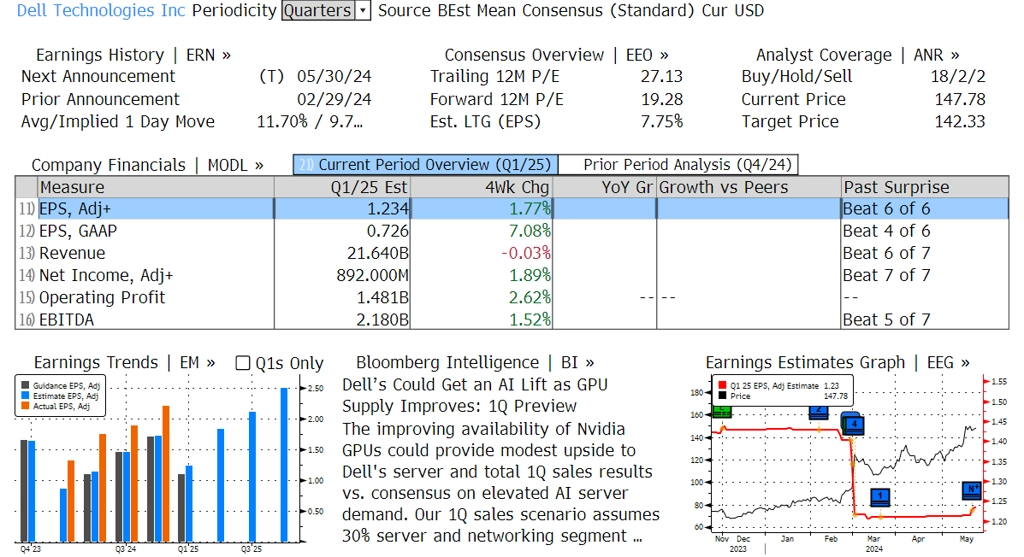Select the Revenue measure row

[511, 253]
